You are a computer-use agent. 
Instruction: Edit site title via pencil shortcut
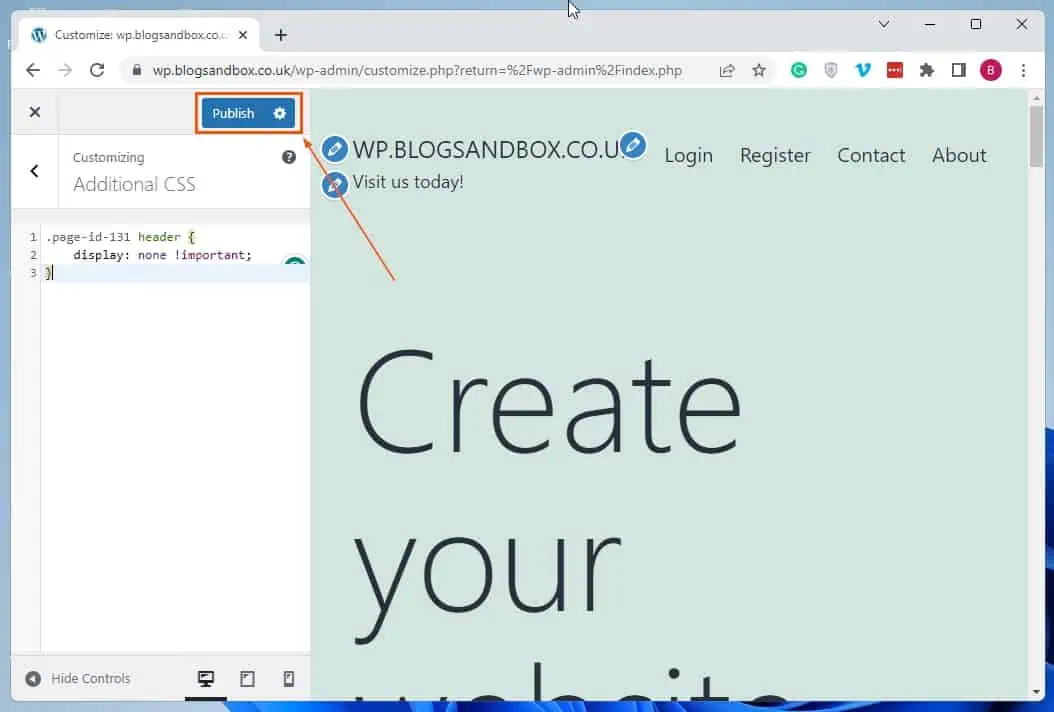pyautogui.click(x=334, y=149)
